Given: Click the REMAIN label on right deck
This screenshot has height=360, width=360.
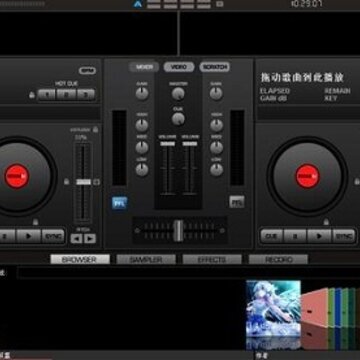Looking at the screenshot, I should tap(337, 91).
